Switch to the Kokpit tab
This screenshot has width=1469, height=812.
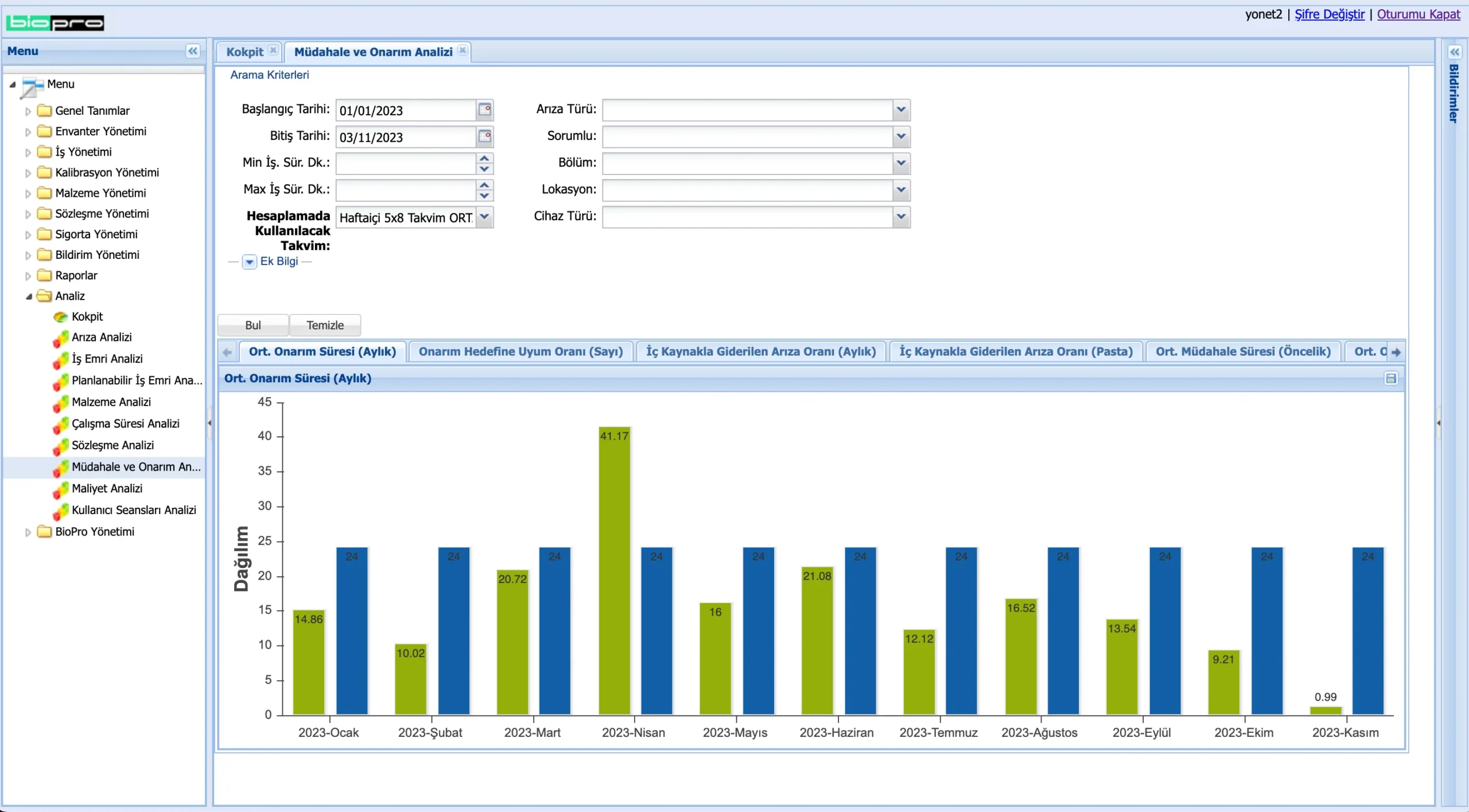(244, 52)
